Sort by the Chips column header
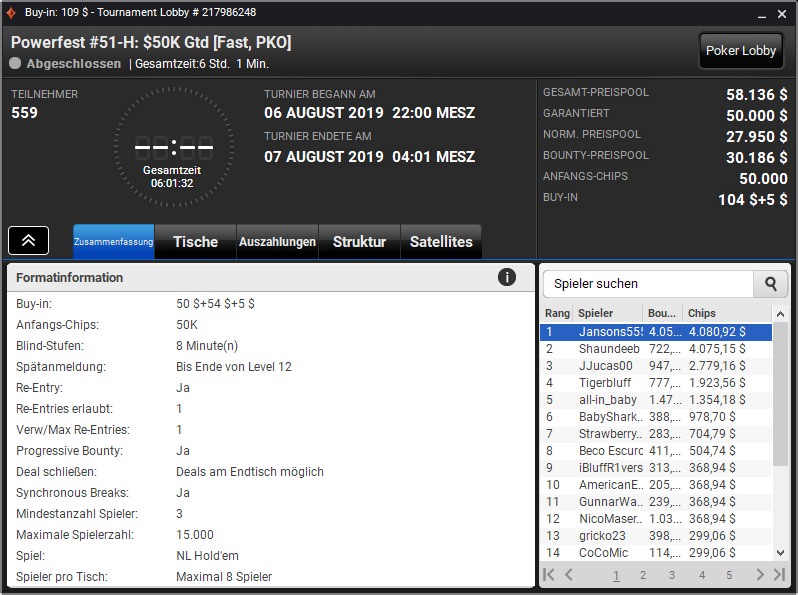 [x=727, y=313]
